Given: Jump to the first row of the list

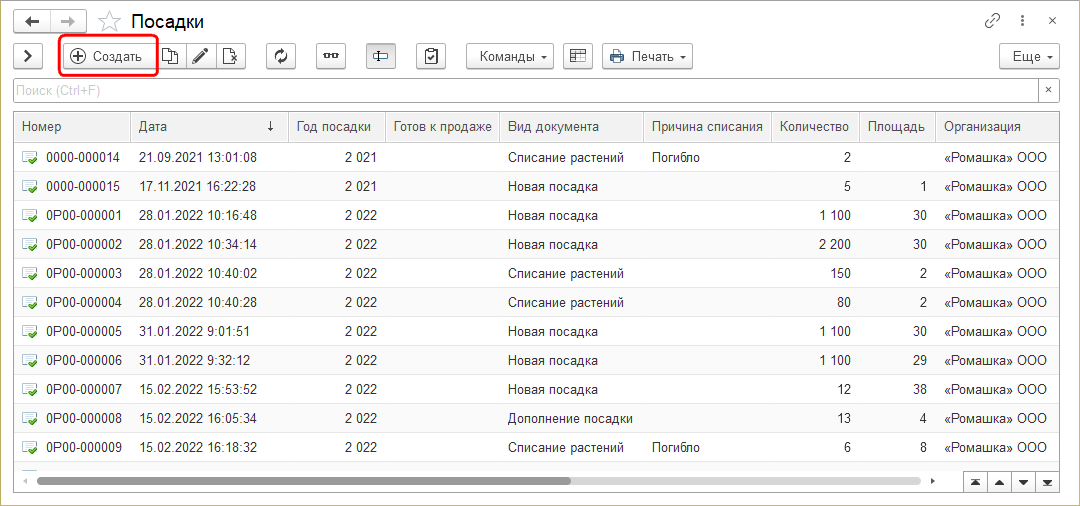Looking at the screenshot, I should [975, 481].
